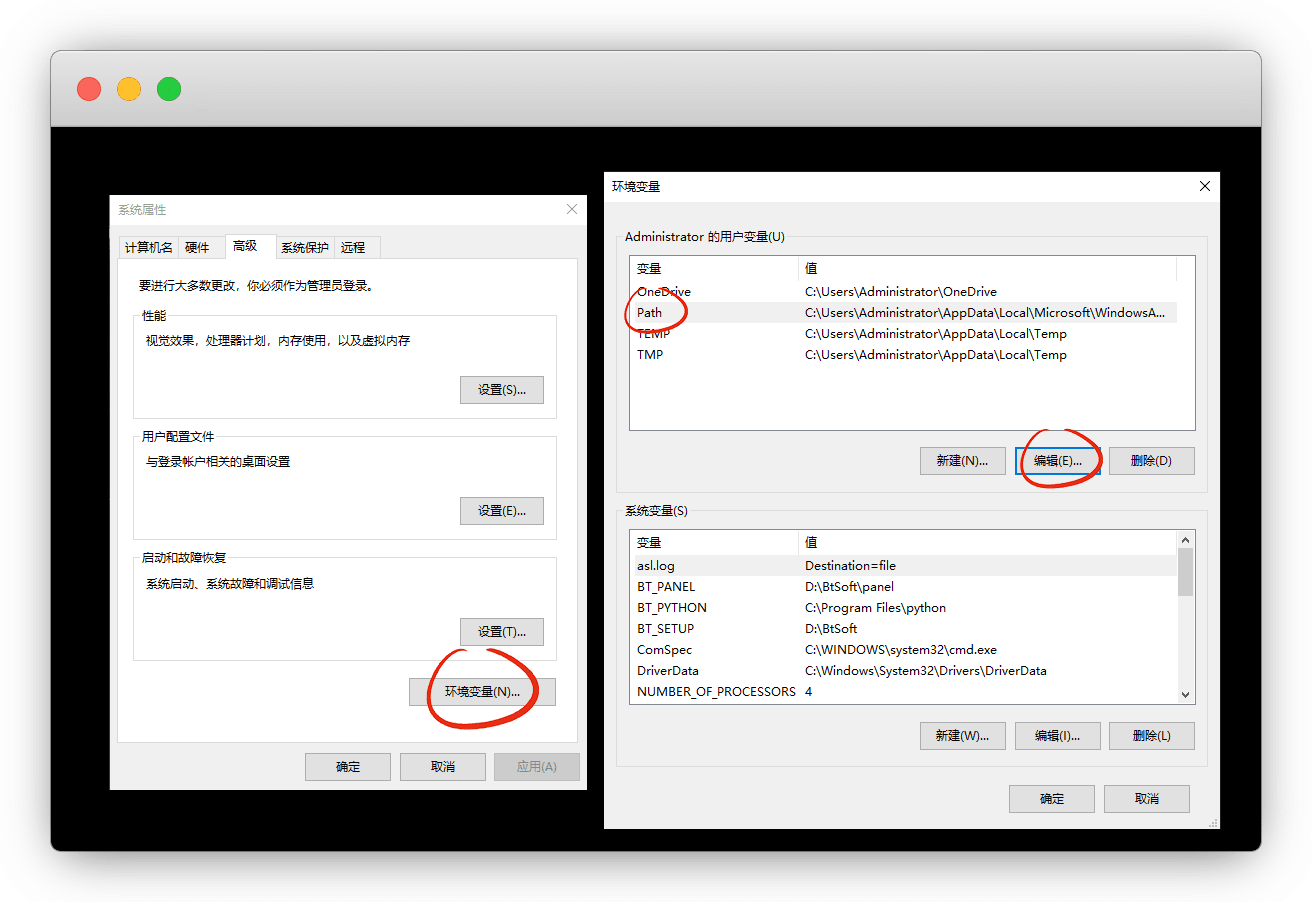
Task: Click system variables scrollbar down arrow
Action: [1186, 695]
